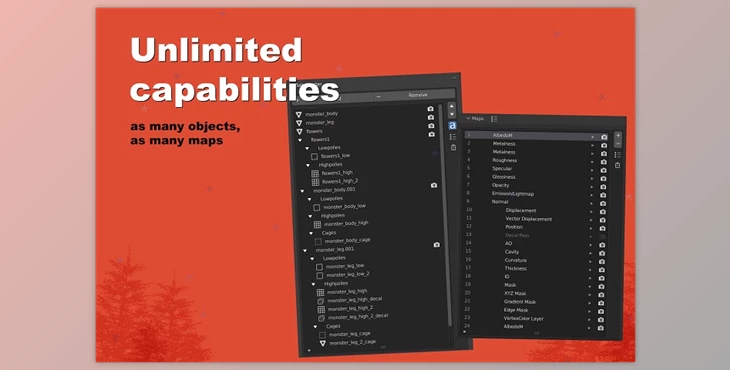Image resolution: width=730 pixels, height=370 pixels.
Task: Toggle camera icon for Opacity map
Action: pyautogui.click(x=603, y=187)
